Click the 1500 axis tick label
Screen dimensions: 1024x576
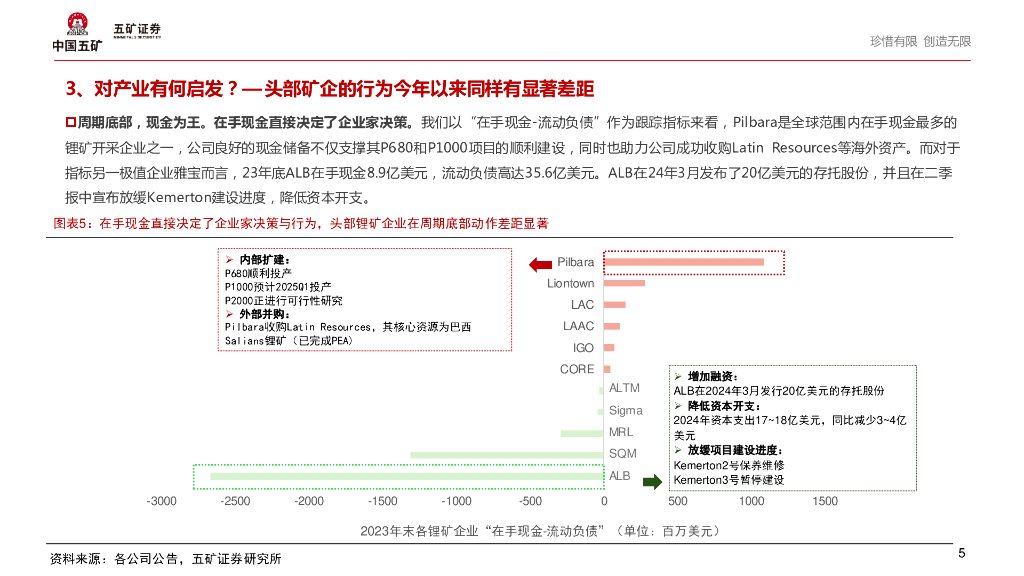click(825, 501)
